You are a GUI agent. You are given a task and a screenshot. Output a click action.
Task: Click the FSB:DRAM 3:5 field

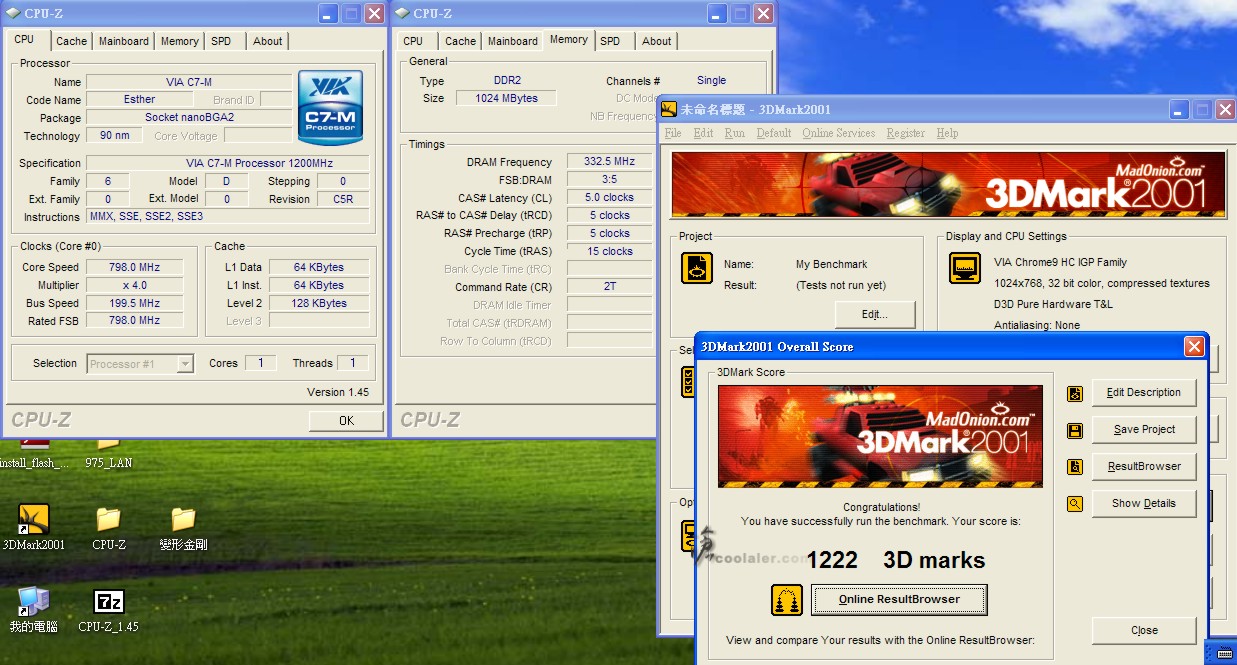[609, 180]
